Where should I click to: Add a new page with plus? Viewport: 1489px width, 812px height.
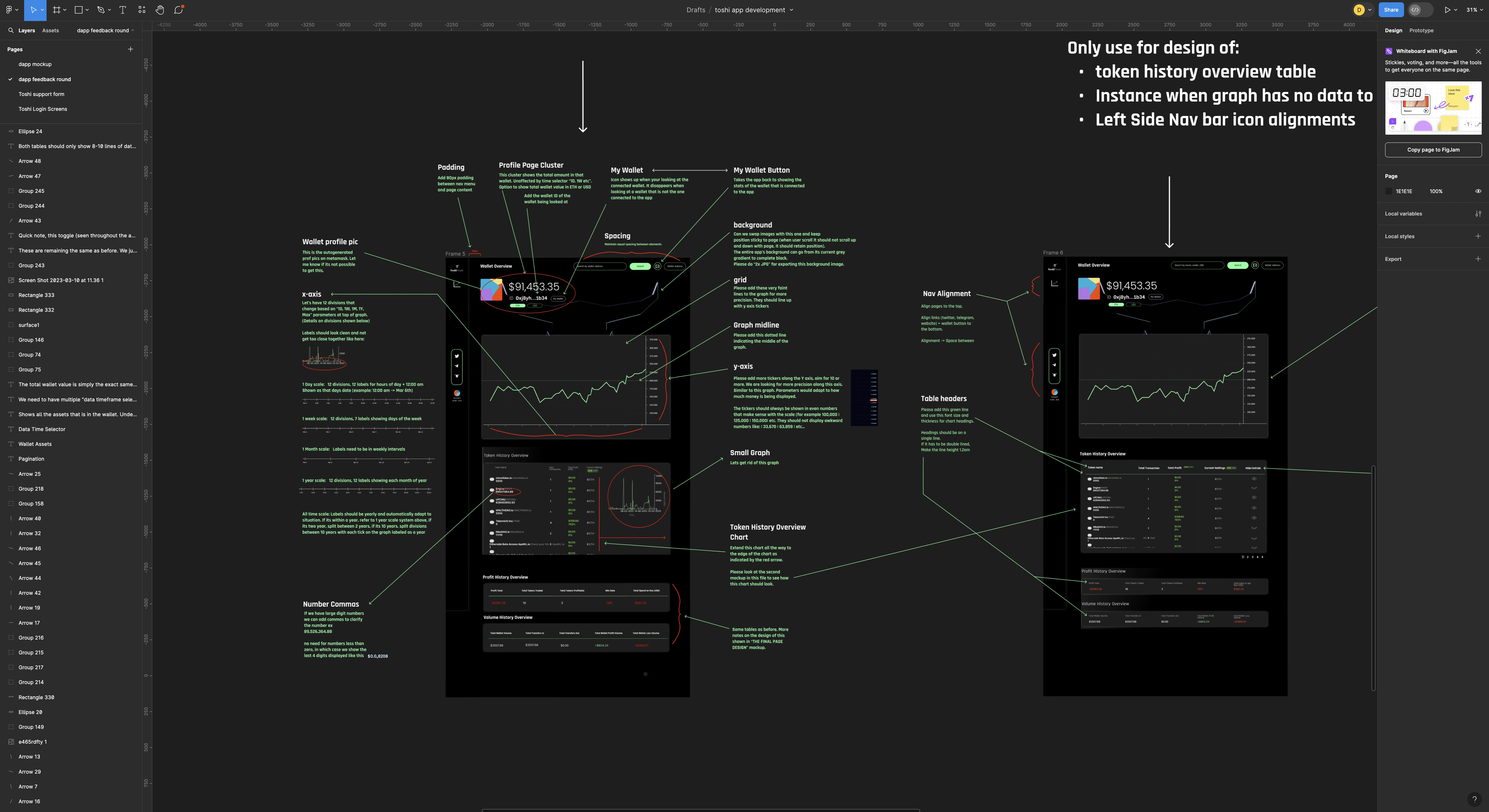coord(130,49)
